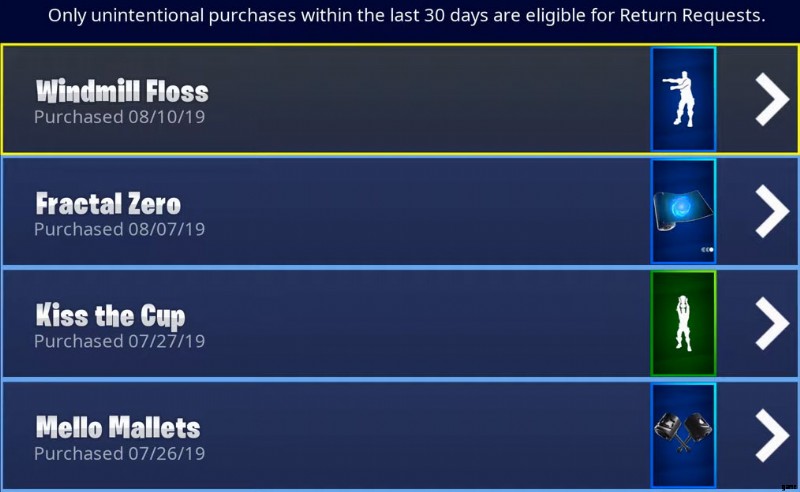Open Kiss the Cup via its chevron
The image size is (800, 492).
pyautogui.click(x=771, y=322)
